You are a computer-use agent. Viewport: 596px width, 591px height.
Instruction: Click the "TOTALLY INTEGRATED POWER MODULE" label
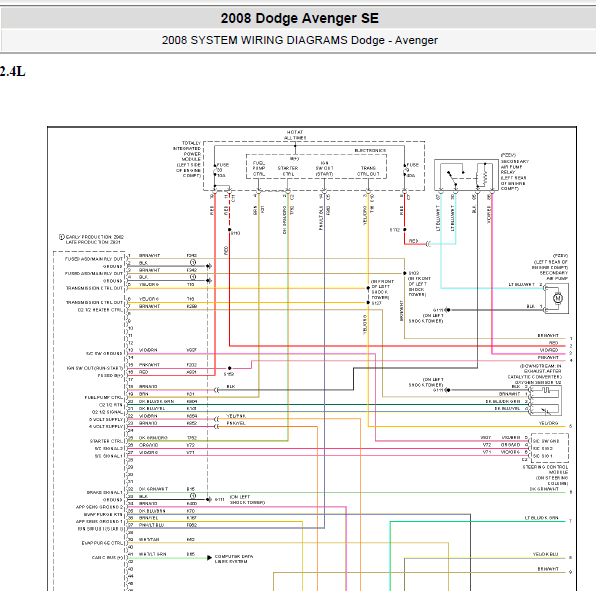pyautogui.click(x=187, y=159)
